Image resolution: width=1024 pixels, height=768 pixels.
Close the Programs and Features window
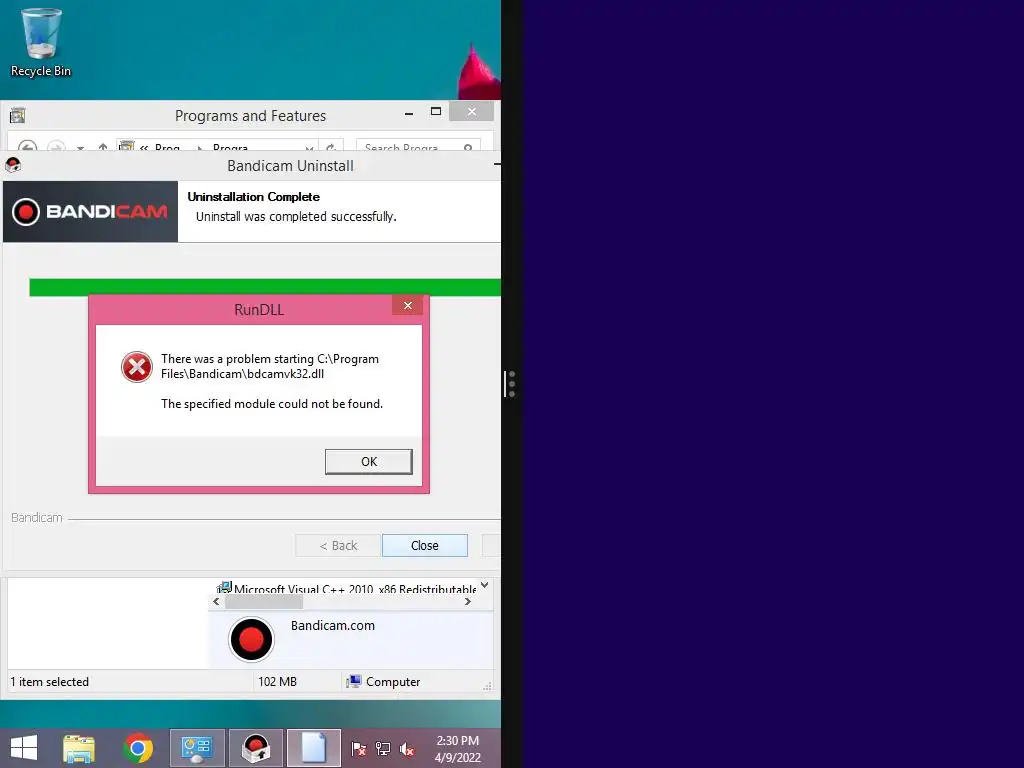click(x=472, y=112)
